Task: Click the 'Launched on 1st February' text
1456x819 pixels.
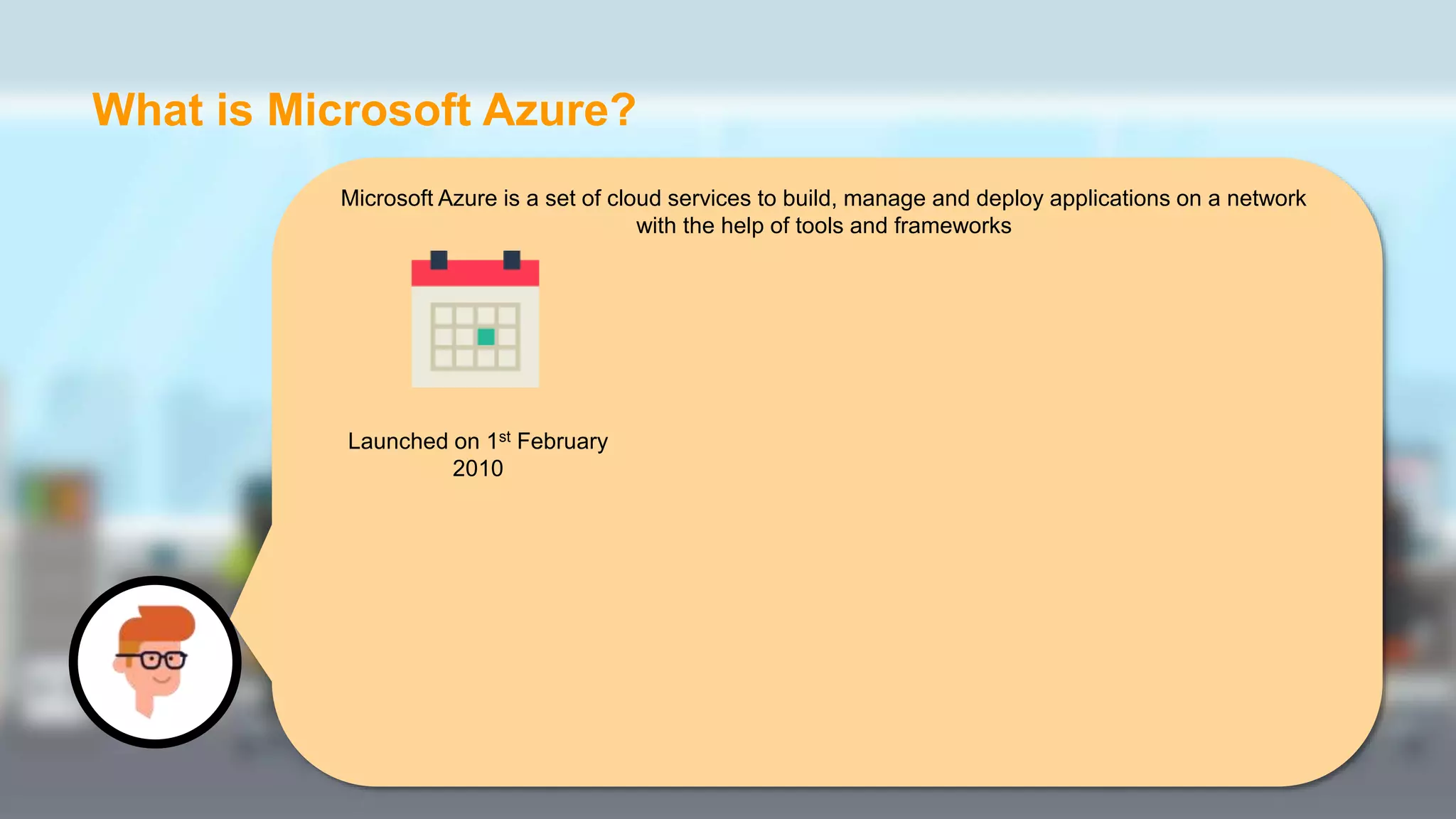Action: pos(478,441)
